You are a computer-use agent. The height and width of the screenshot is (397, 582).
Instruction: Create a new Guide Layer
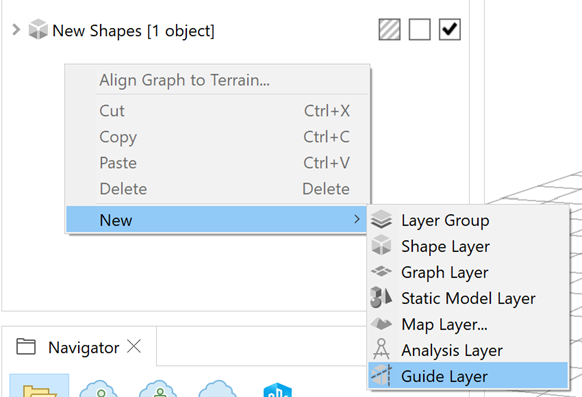[x=468, y=376]
